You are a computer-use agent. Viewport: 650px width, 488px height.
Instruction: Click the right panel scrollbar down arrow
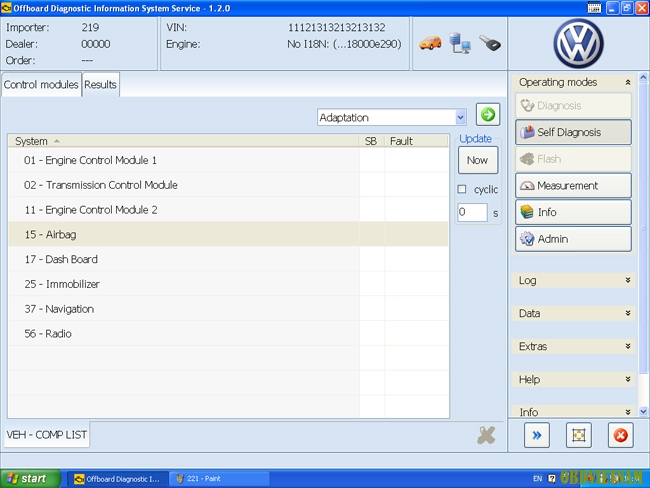tap(643, 411)
